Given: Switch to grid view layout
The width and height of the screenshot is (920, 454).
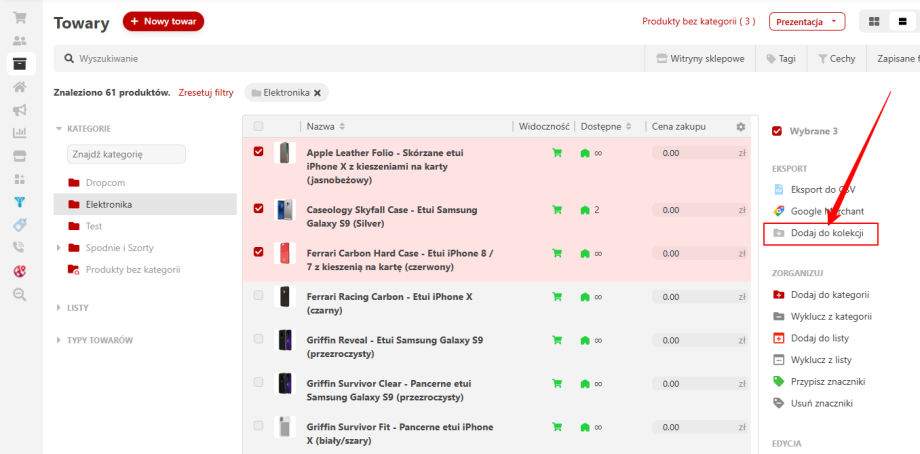Looking at the screenshot, I should [x=874, y=22].
